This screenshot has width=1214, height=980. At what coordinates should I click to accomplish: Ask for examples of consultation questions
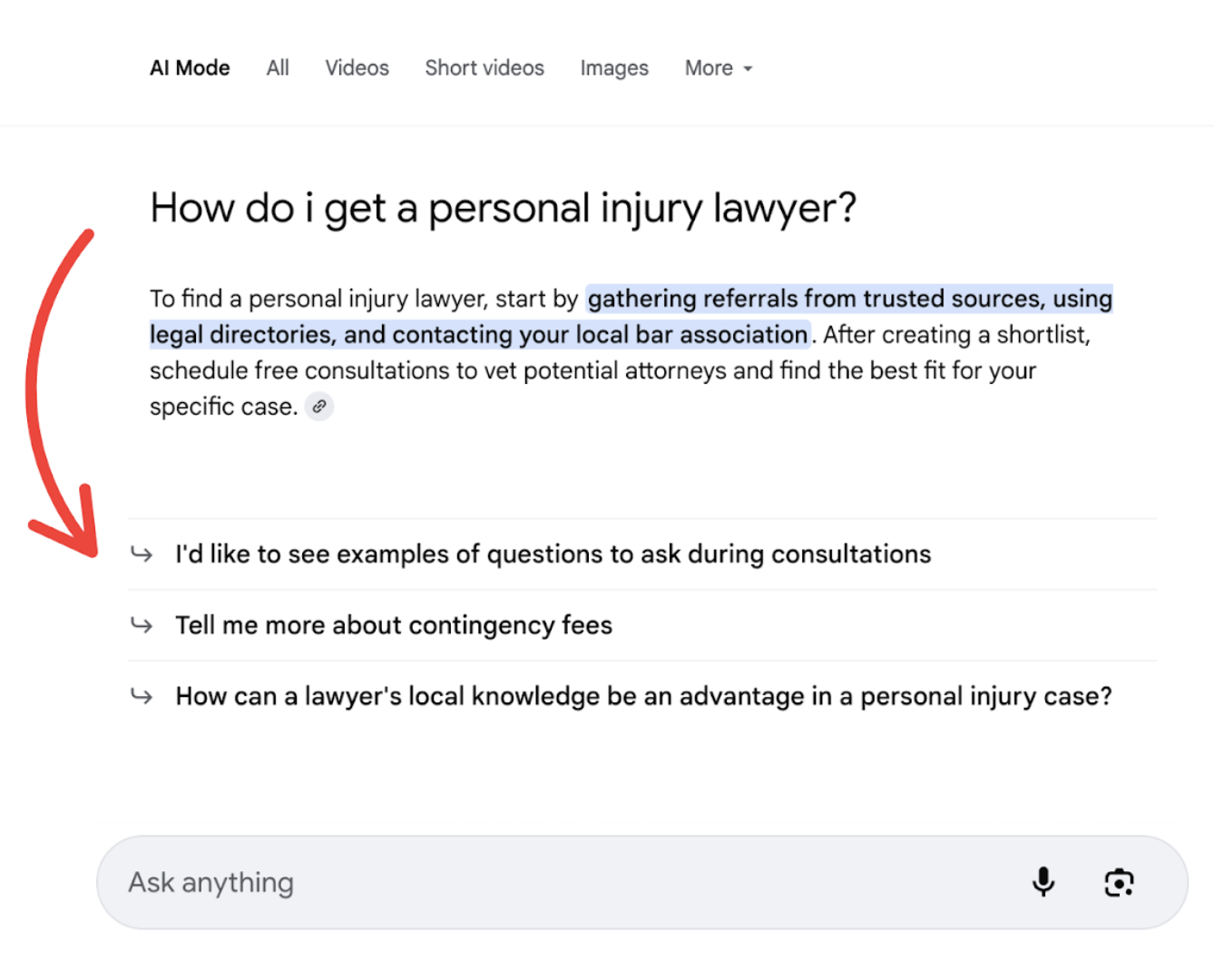(x=553, y=554)
